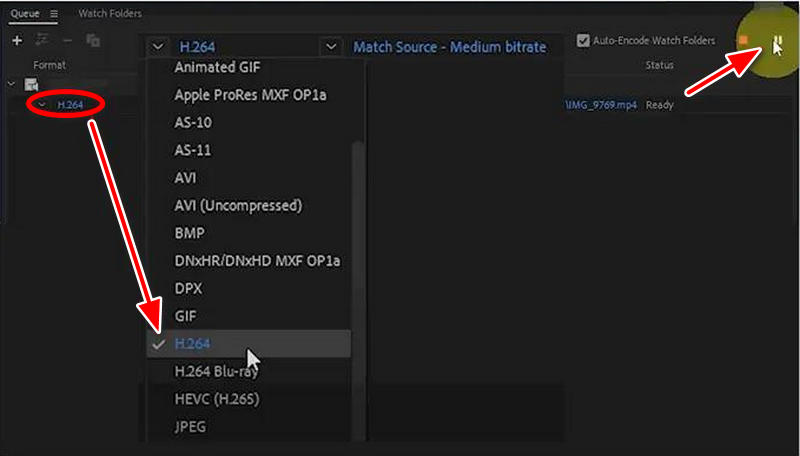Click the H.264 format link in queue
Image resolution: width=800 pixels, height=456 pixels.
pos(69,104)
